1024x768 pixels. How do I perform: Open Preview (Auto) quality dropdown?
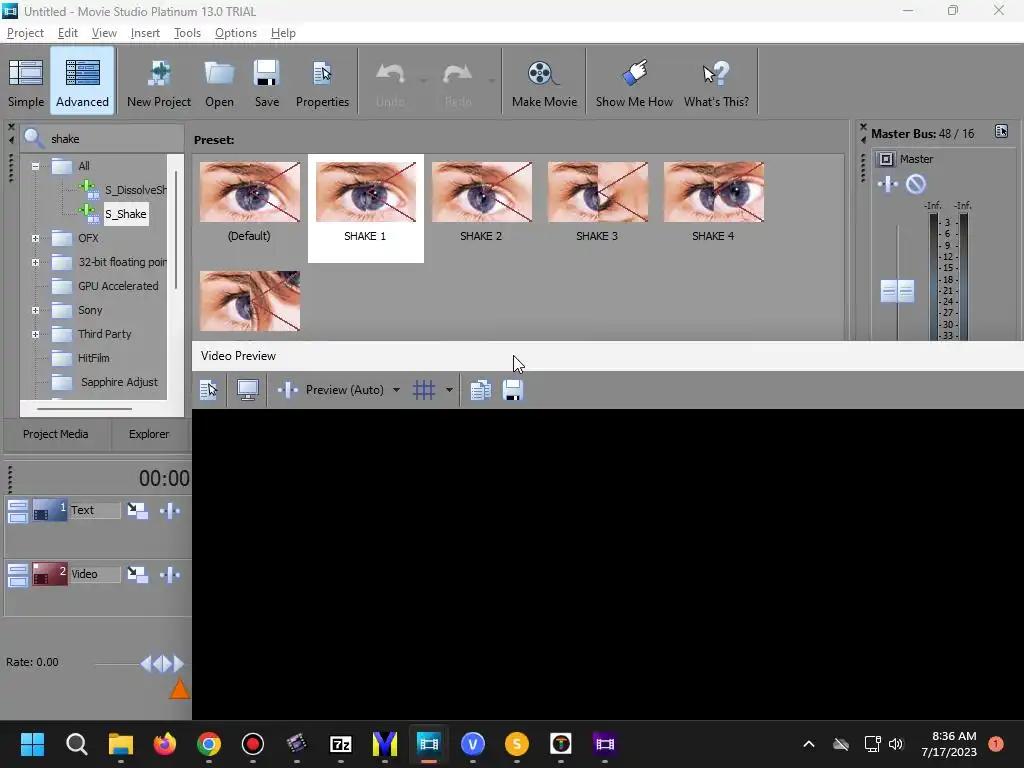352,390
